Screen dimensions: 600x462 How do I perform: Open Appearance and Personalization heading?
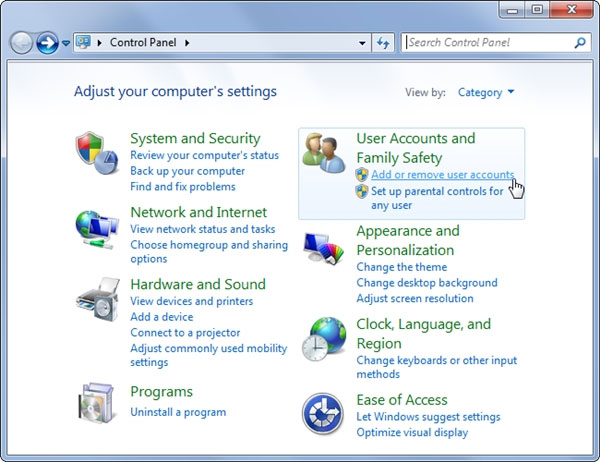(408, 240)
